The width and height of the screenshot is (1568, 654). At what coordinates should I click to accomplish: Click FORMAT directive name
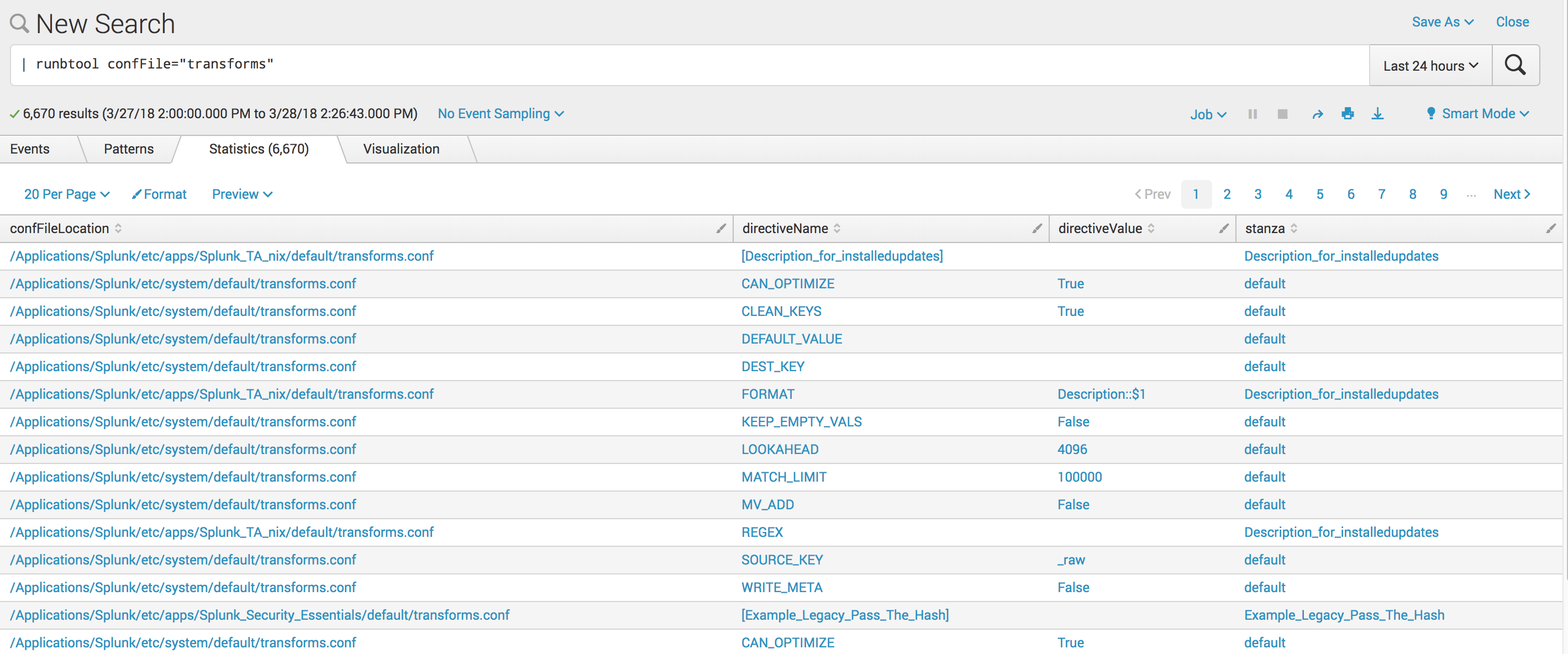tap(767, 394)
